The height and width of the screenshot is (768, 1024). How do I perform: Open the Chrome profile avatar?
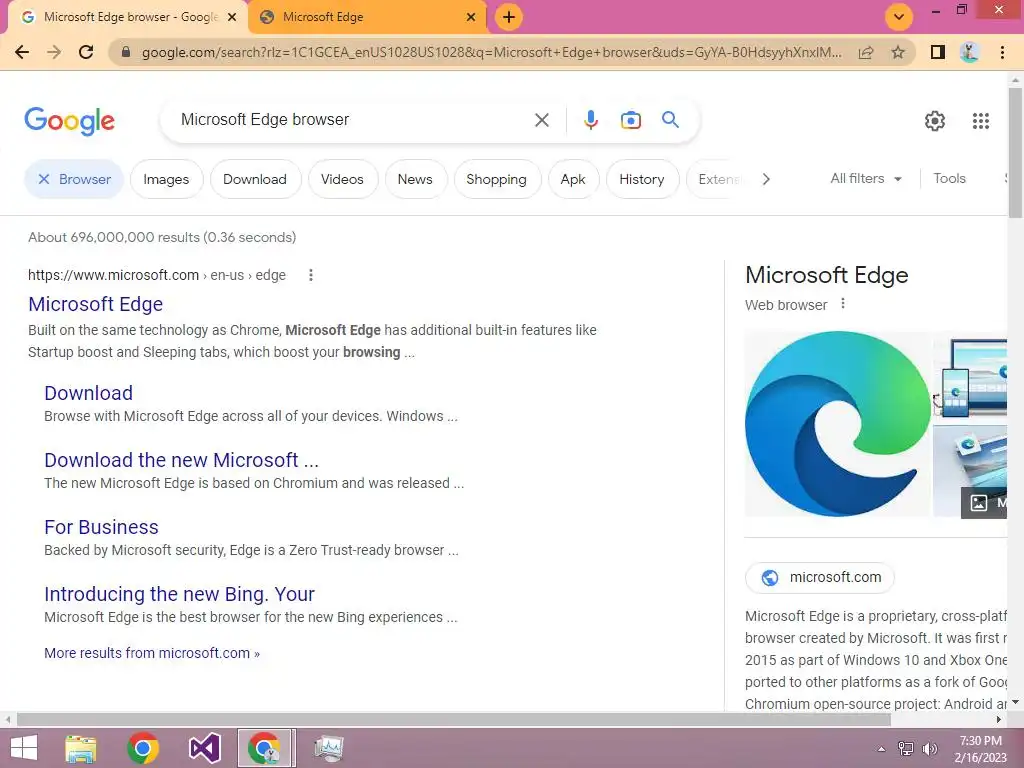click(x=970, y=52)
